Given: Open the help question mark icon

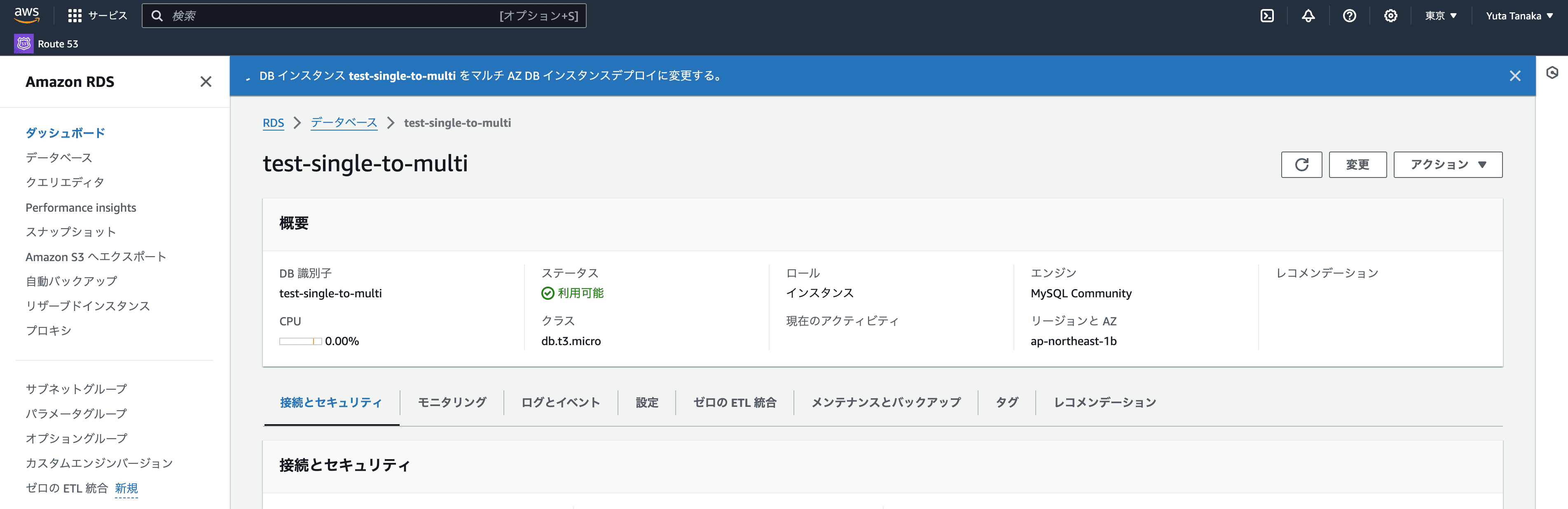Looking at the screenshot, I should pos(1350,16).
